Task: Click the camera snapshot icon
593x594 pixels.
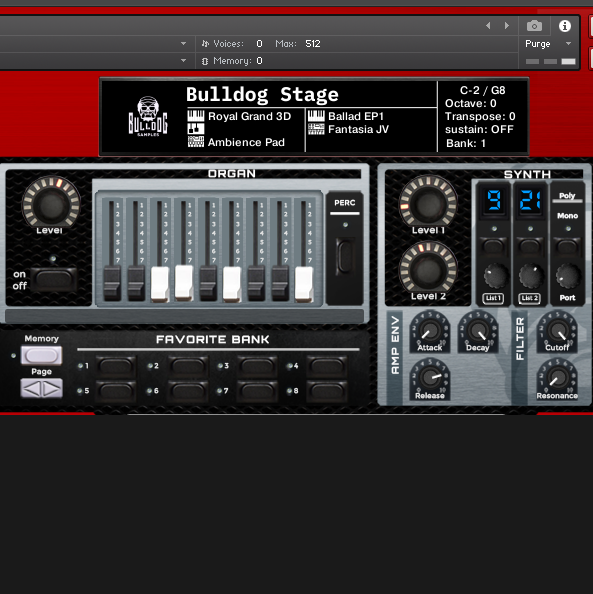Action: pos(534,26)
